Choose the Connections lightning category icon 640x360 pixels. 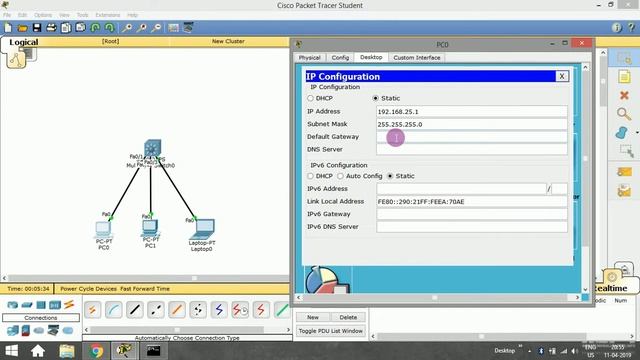coord(69,304)
